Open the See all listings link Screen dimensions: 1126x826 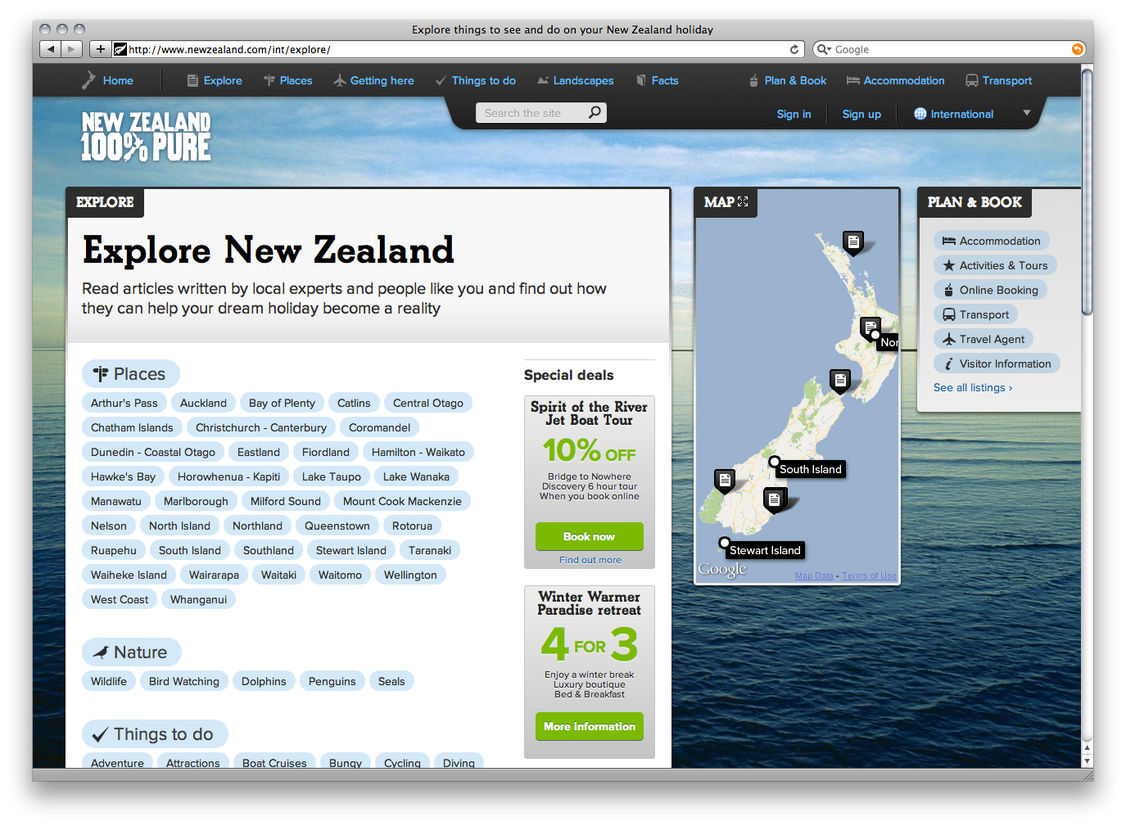972,388
